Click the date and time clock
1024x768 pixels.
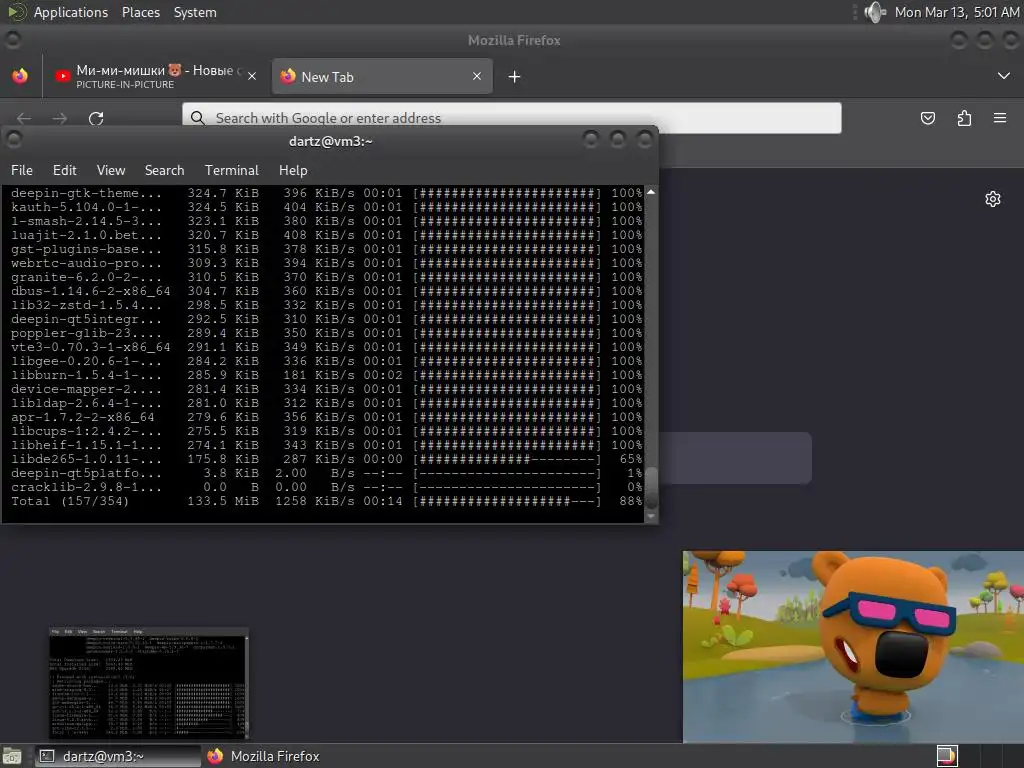tap(956, 12)
